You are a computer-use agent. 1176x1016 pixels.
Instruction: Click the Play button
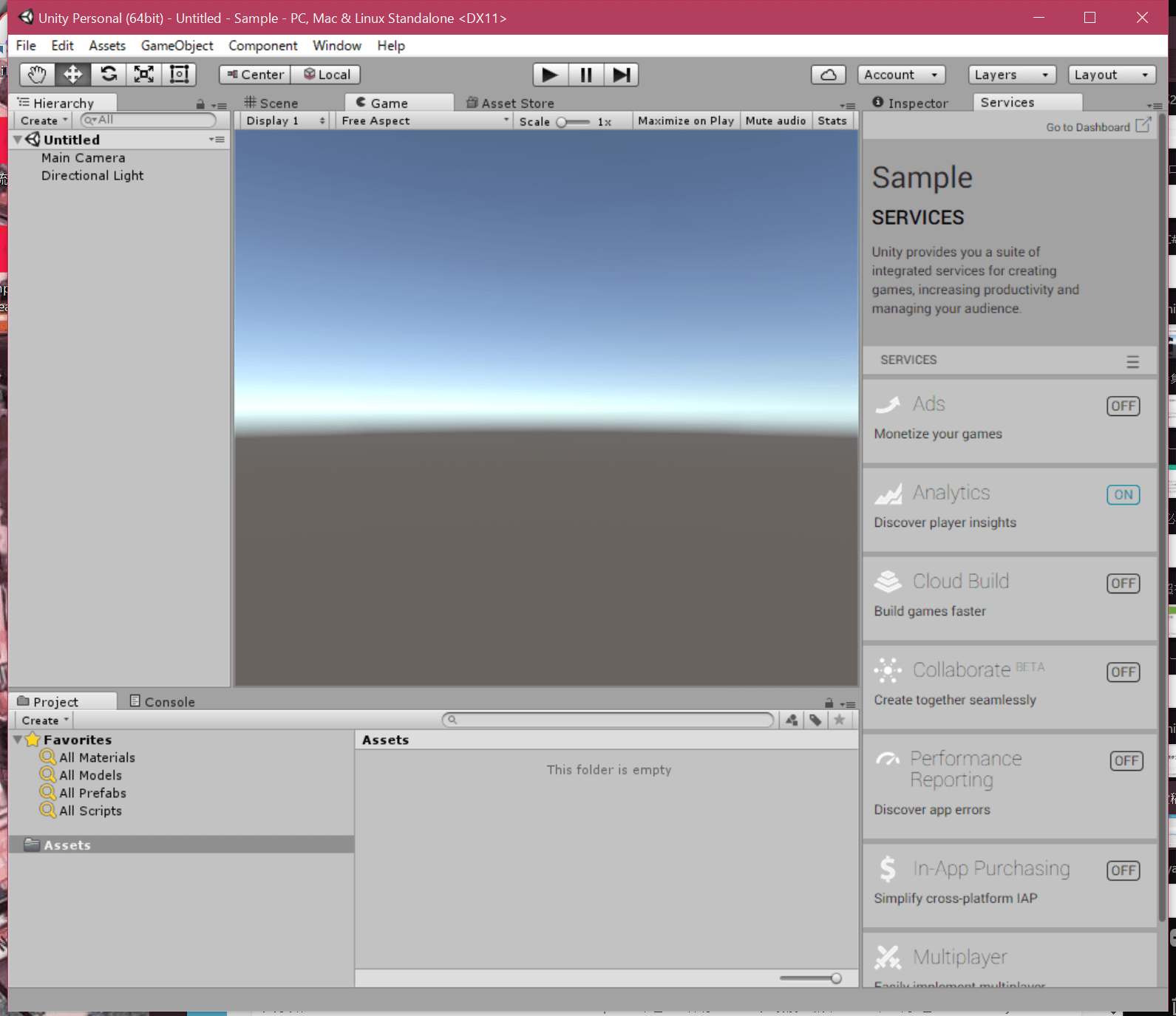pyautogui.click(x=550, y=75)
